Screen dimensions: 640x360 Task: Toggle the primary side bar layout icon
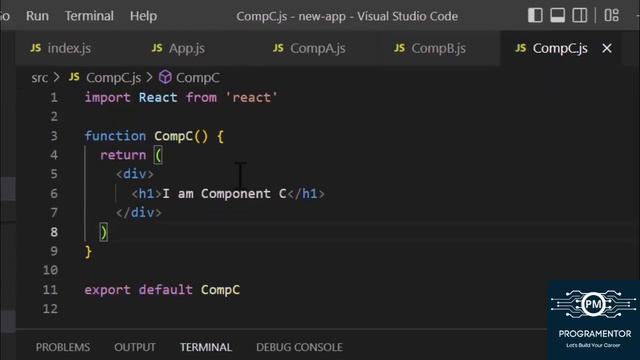535,16
